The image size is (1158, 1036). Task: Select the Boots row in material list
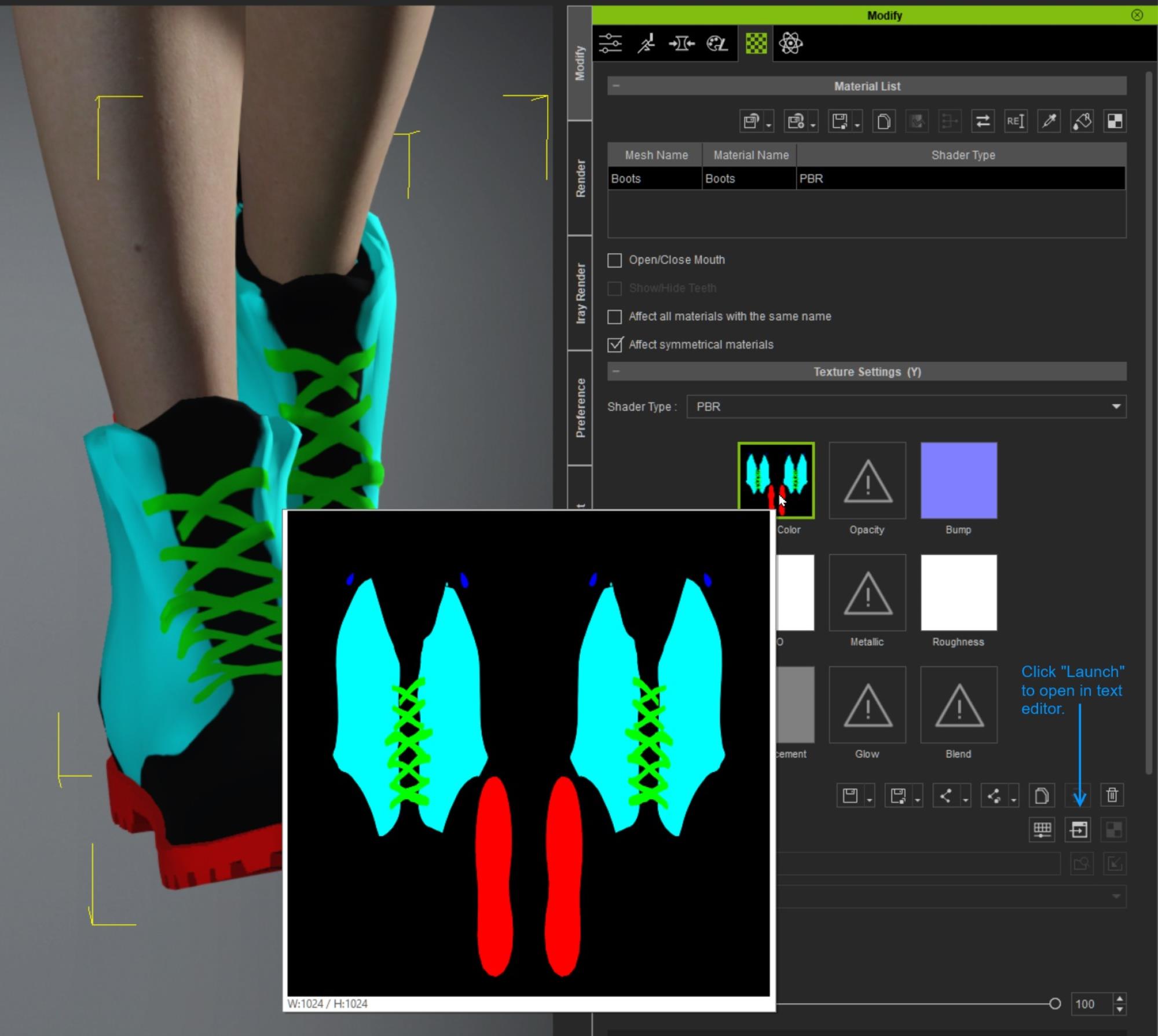(x=867, y=178)
